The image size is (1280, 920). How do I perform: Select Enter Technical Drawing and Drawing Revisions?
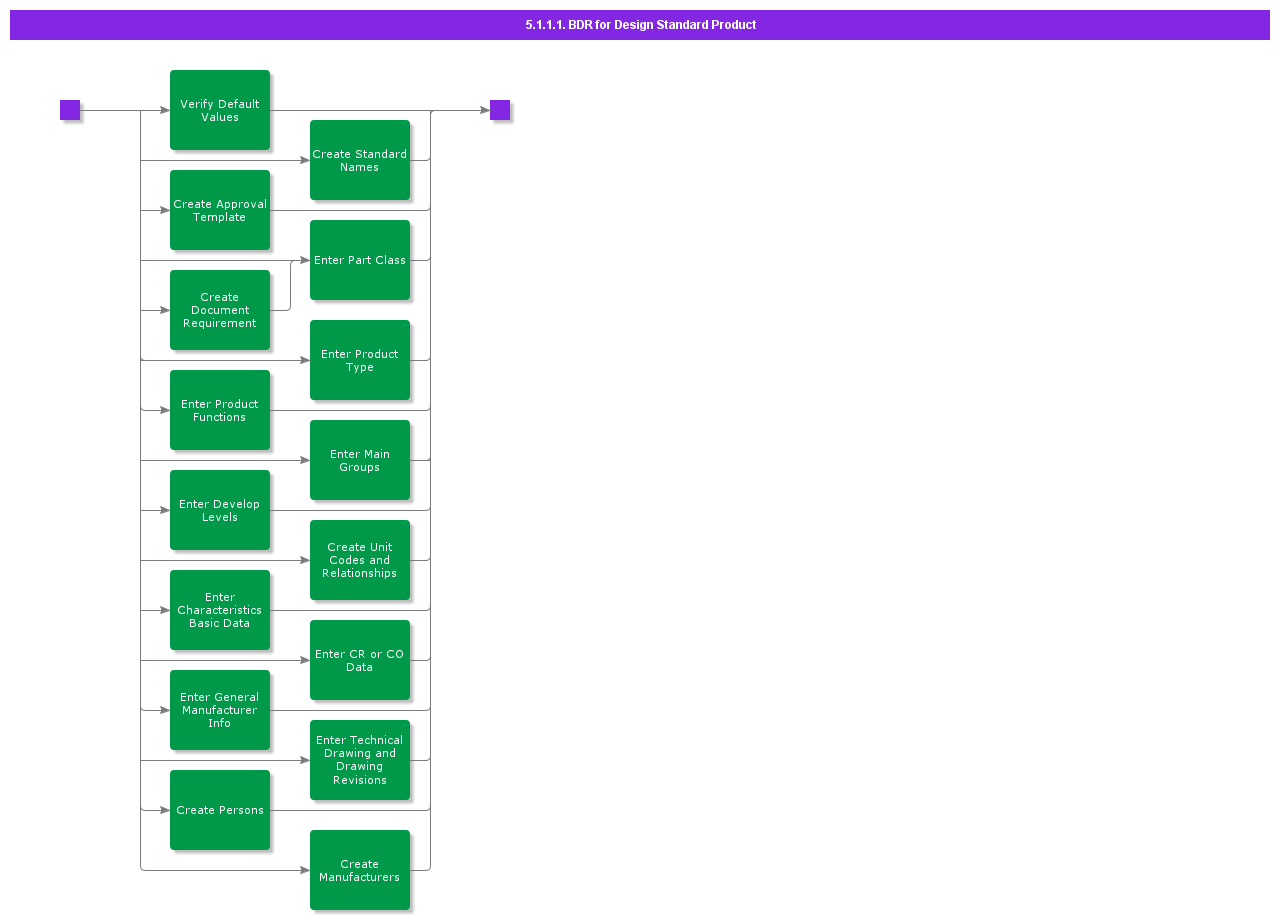pyautogui.click(x=360, y=760)
